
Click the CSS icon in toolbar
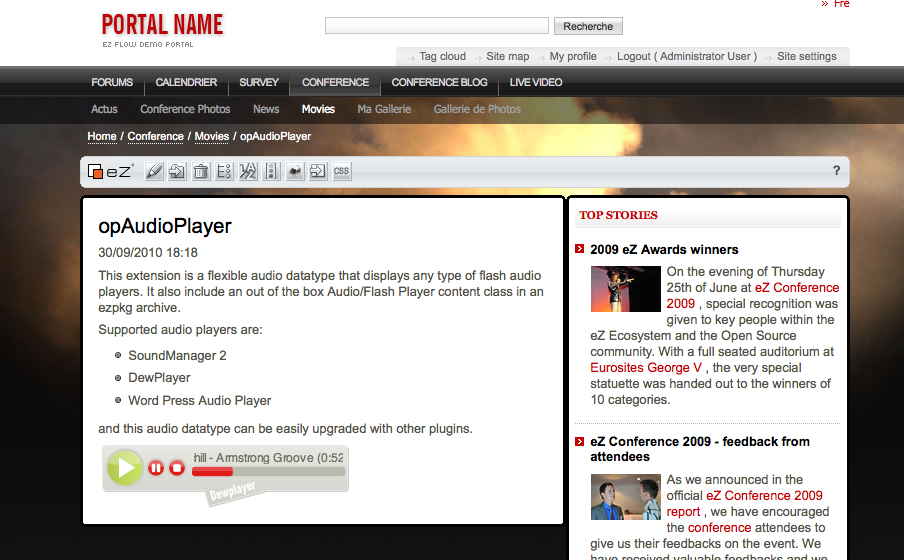(x=341, y=171)
